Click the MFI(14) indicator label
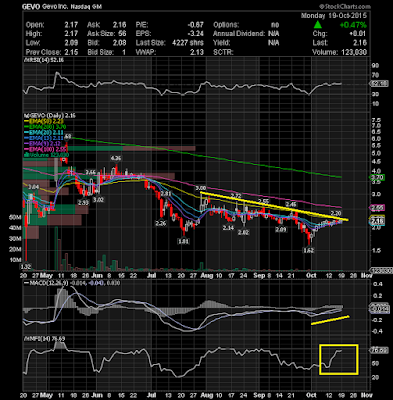Screen dimensions: 393x400 [x=44, y=339]
